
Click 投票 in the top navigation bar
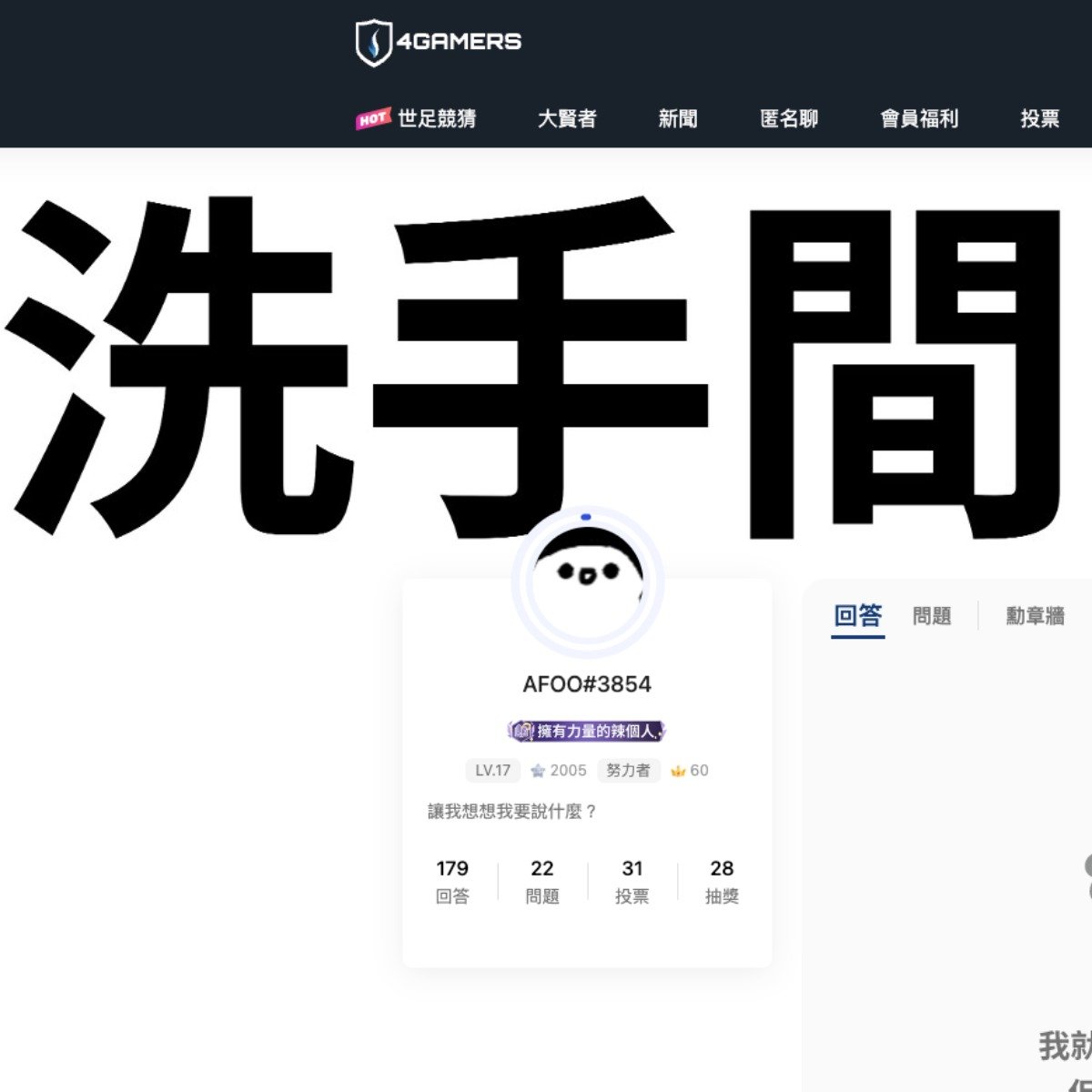[x=1040, y=119]
